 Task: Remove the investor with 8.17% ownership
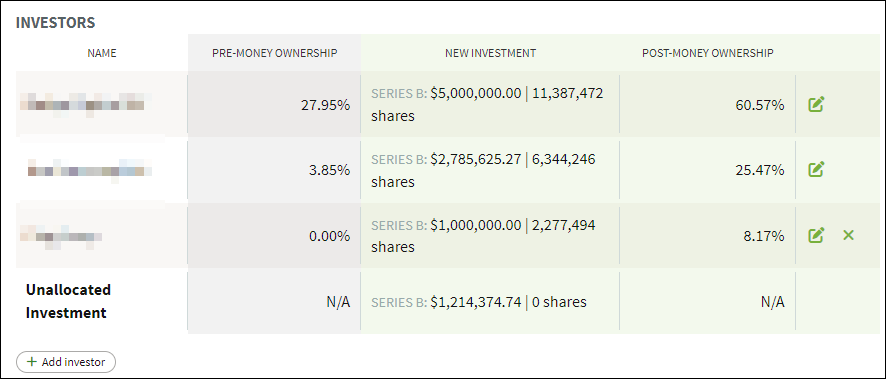[848, 235]
